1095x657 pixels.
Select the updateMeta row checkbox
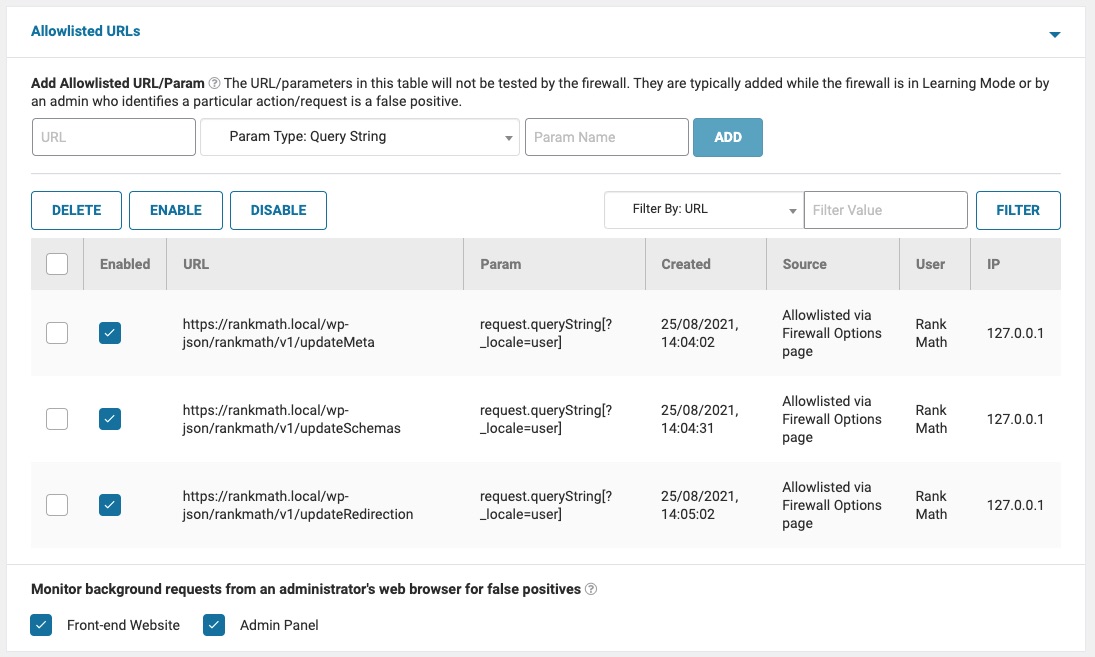[57, 333]
